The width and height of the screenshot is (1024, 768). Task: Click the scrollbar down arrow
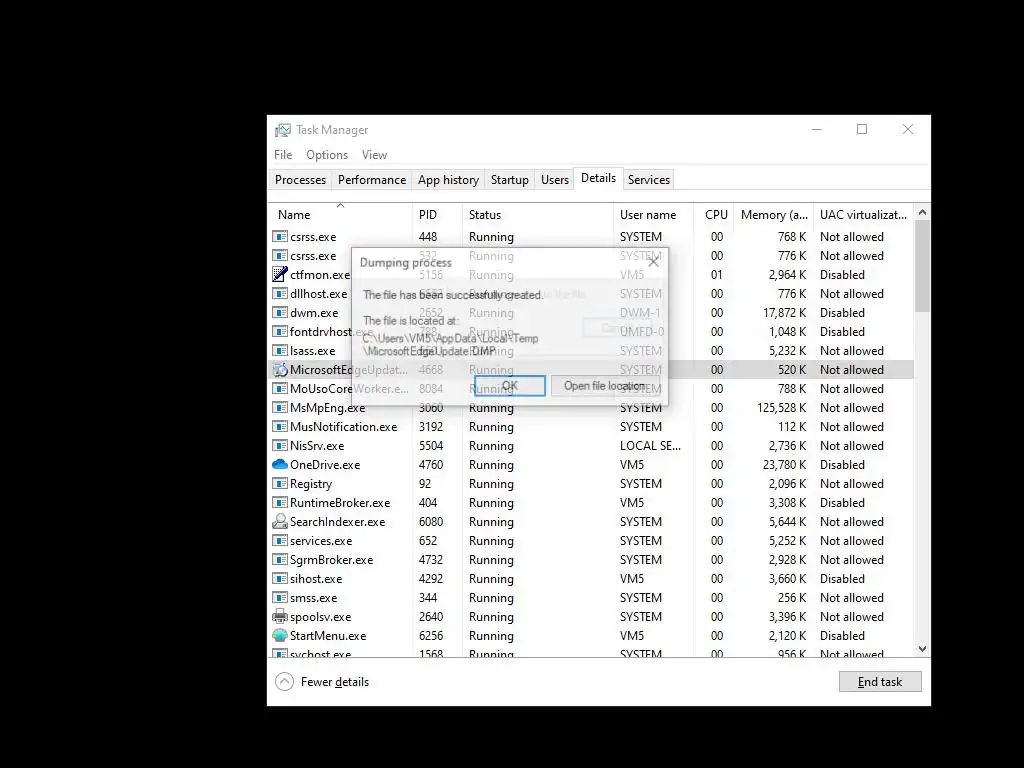[x=922, y=648]
